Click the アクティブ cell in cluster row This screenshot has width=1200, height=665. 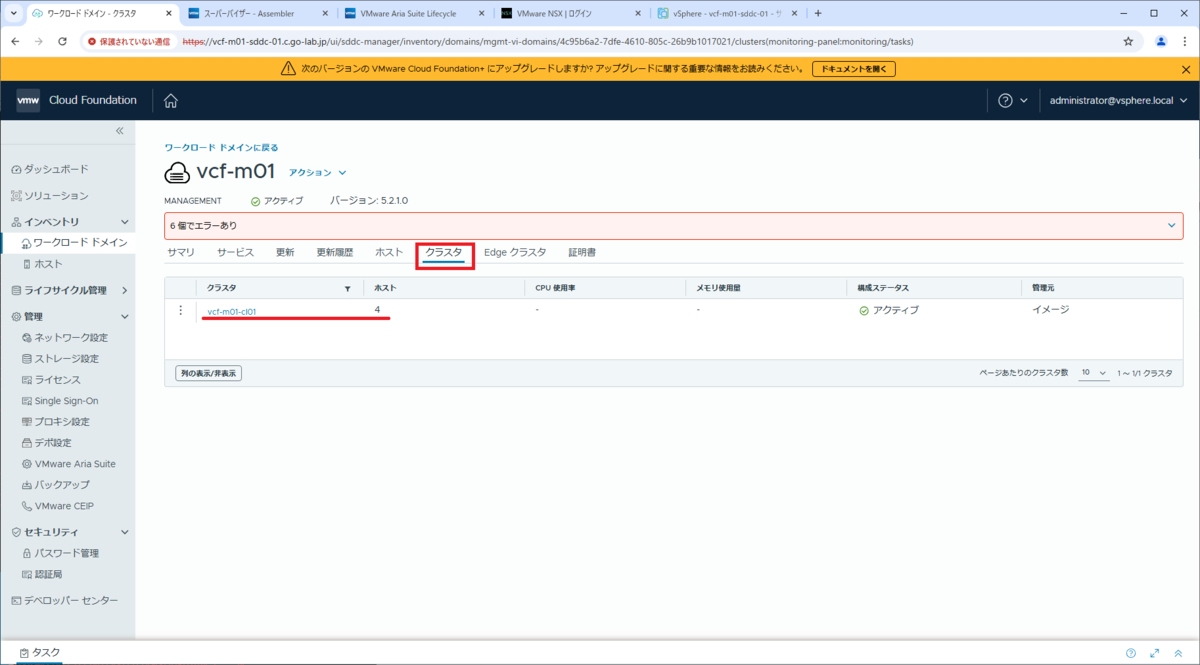click(888, 310)
